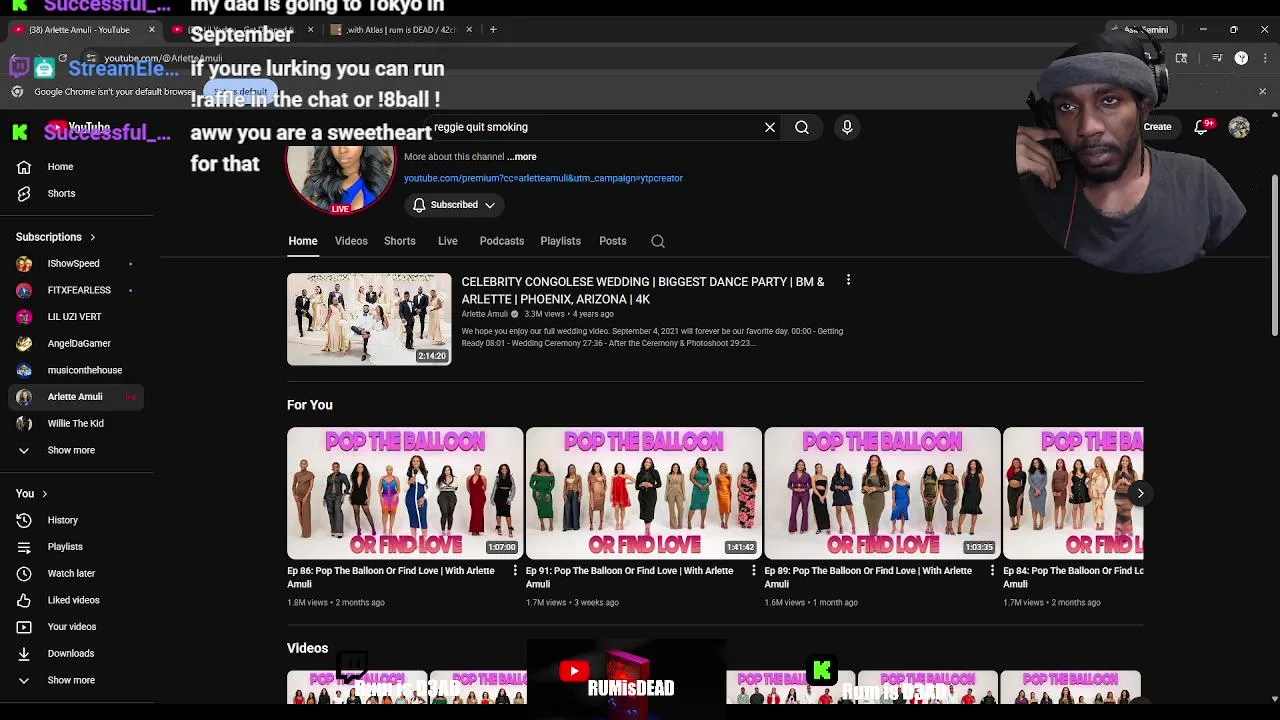1280x720 pixels.
Task: Close the 'rum is DEAD' browser tab
Action: [x=469, y=30]
